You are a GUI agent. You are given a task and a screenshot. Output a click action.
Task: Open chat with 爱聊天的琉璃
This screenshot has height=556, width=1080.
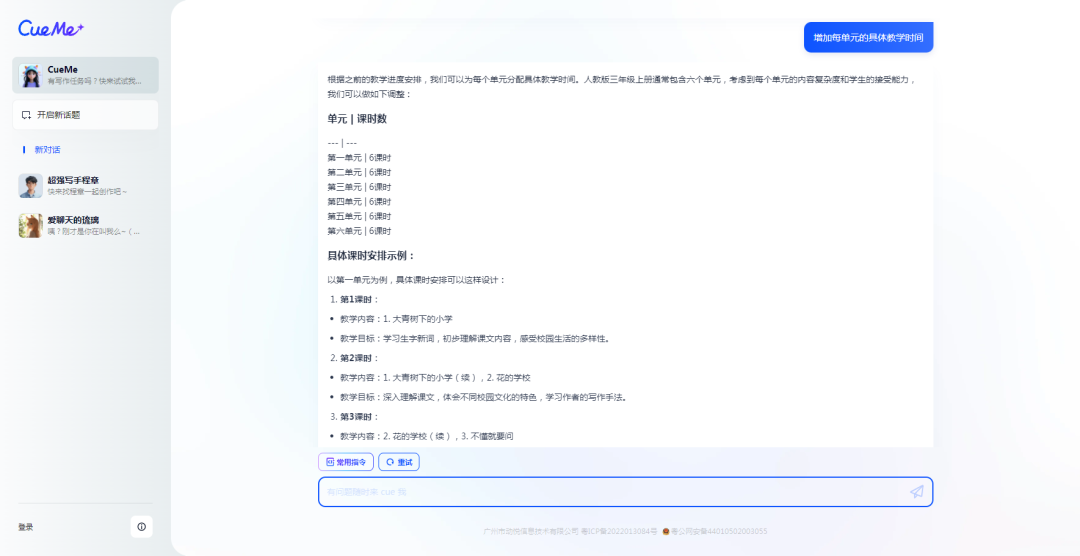tap(85, 225)
